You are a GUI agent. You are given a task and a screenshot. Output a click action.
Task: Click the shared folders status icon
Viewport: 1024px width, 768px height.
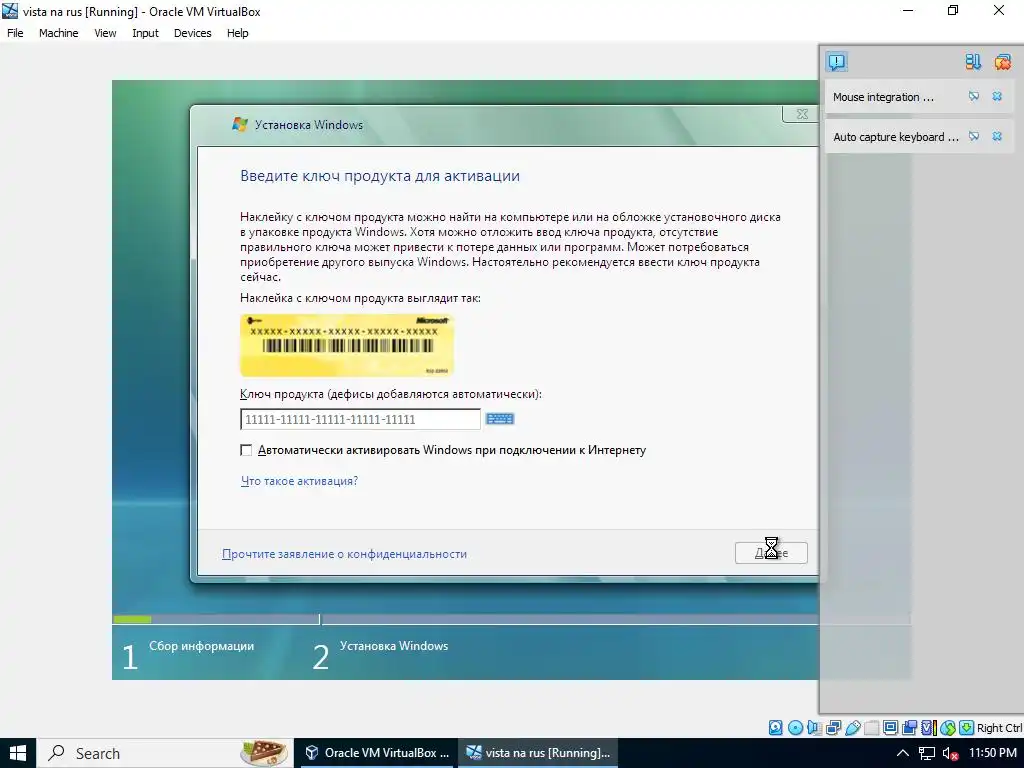(x=871, y=728)
